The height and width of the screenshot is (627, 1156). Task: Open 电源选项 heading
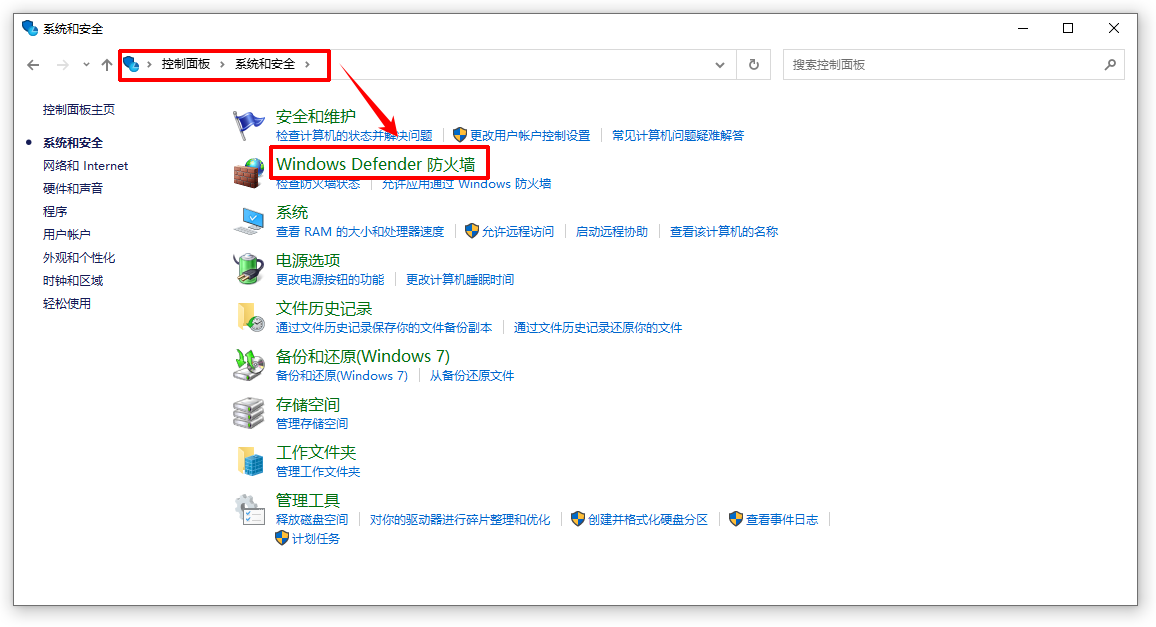tap(307, 260)
